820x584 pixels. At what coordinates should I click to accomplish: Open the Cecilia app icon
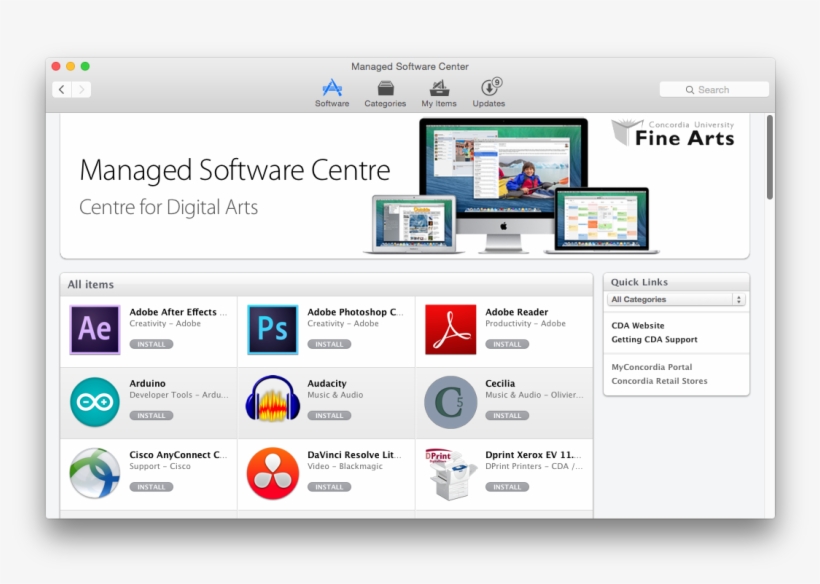point(450,402)
